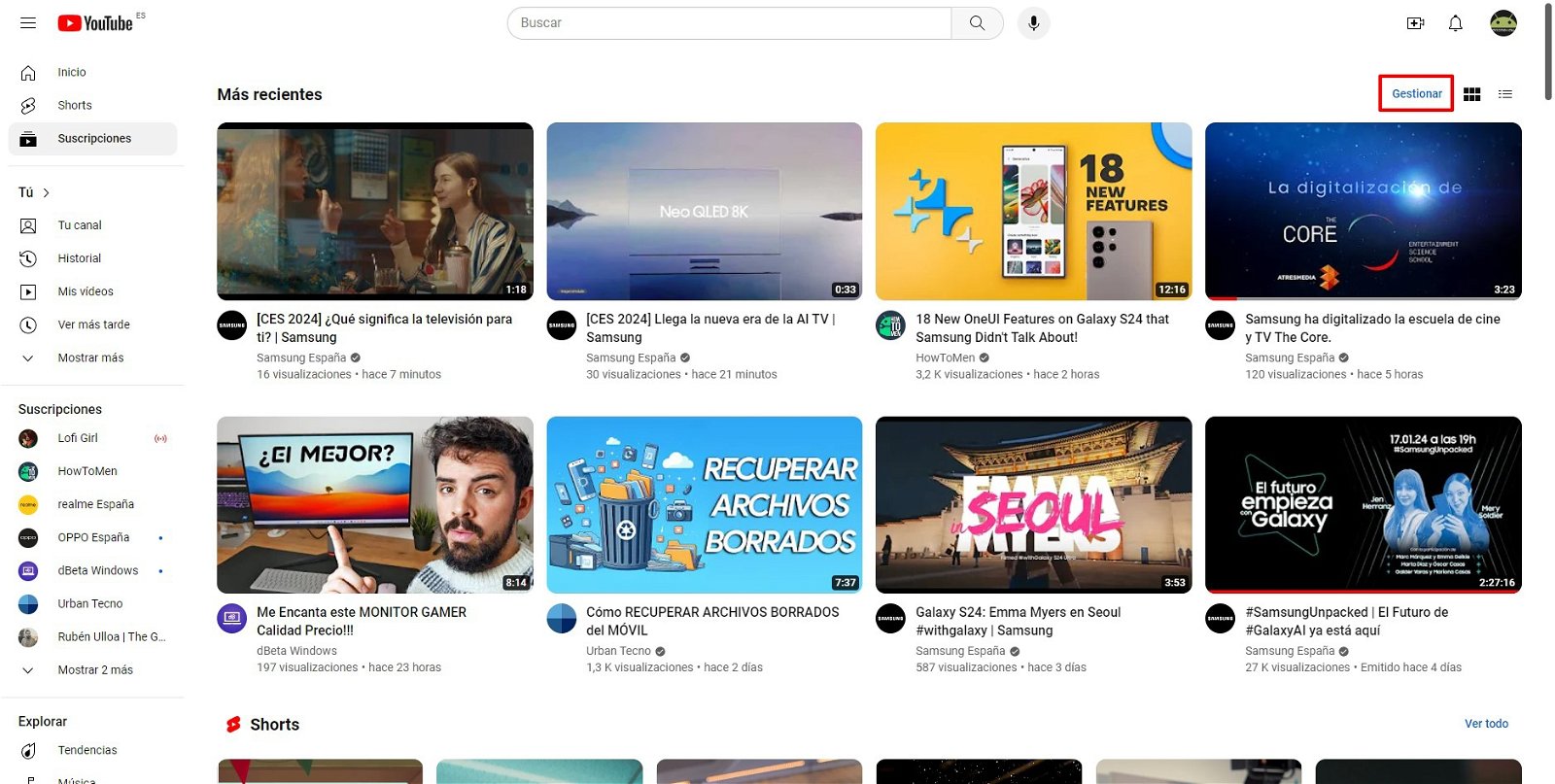The height and width of the screenshot is (784, 1555).
Task: Open Tendencias in Explorar
Action: 92,750
